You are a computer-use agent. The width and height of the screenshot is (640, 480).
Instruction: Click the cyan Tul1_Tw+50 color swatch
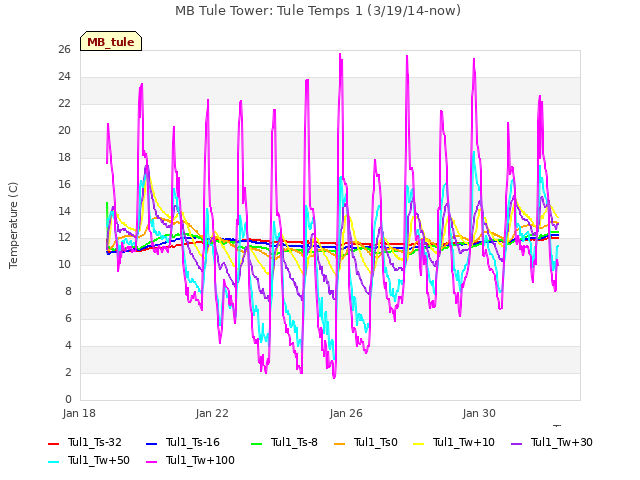click(x=53, y=462)
